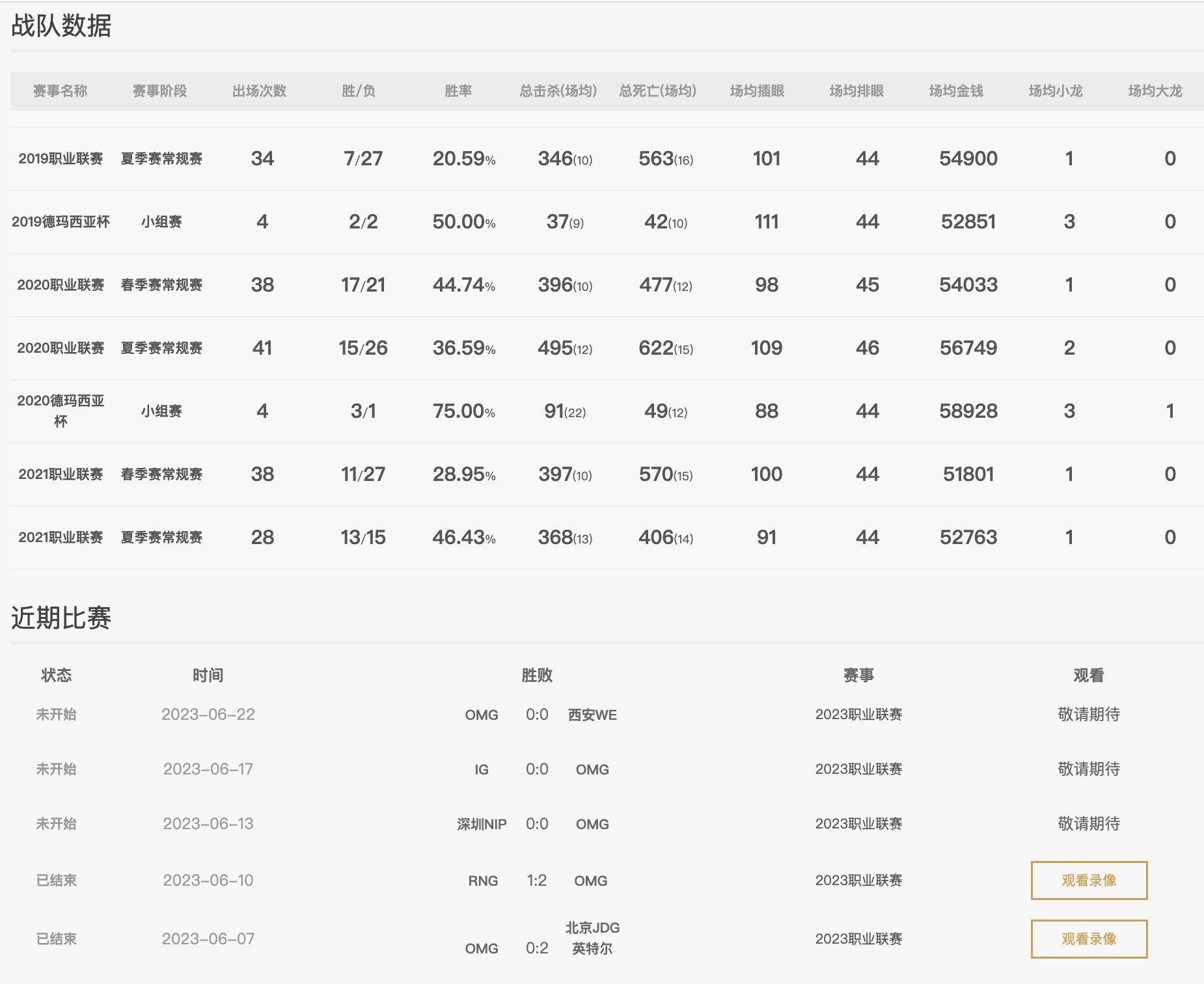Sort by the 出场次数 column header
This screenshot has height=984, width=1204.
point(258,91)
